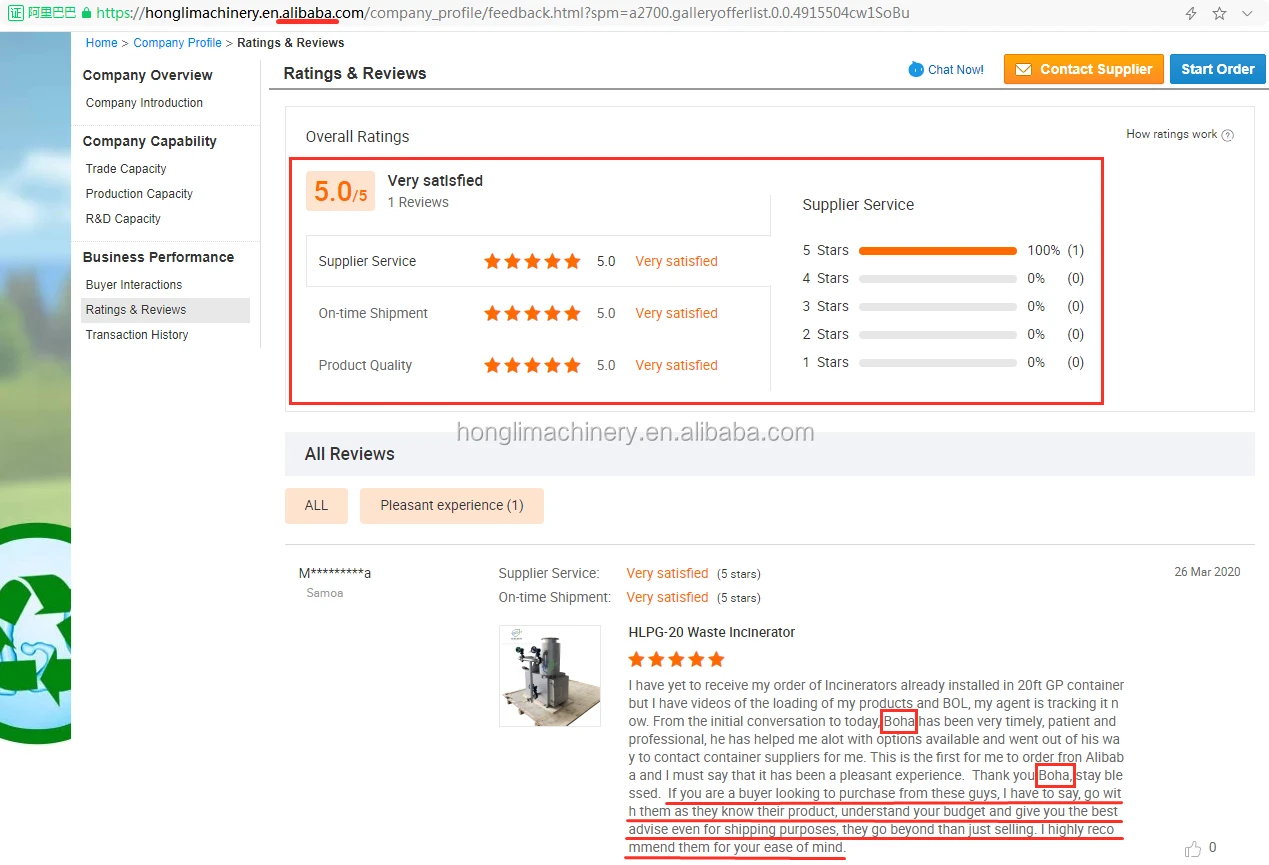
Task: Filter by Pleasant experience (1) tag
Action: (x=452, y=505)
